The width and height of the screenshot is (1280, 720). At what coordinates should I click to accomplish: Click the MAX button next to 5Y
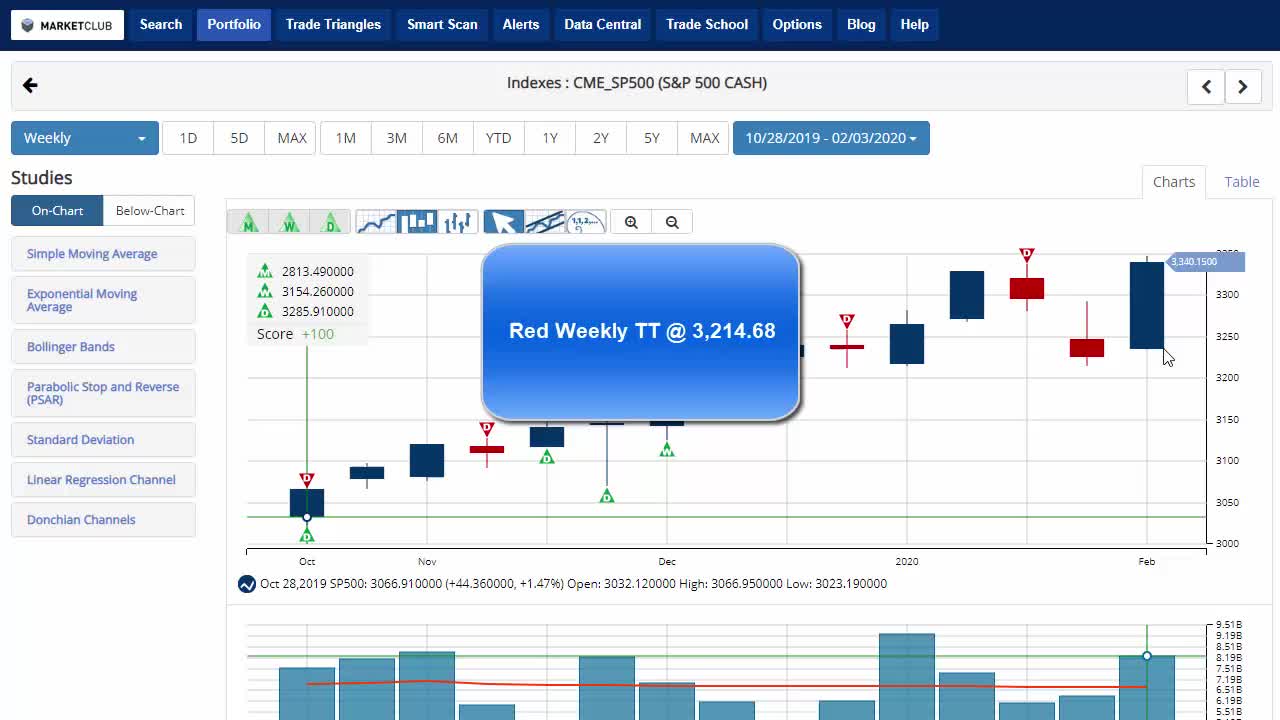click(x=705, y=138)
